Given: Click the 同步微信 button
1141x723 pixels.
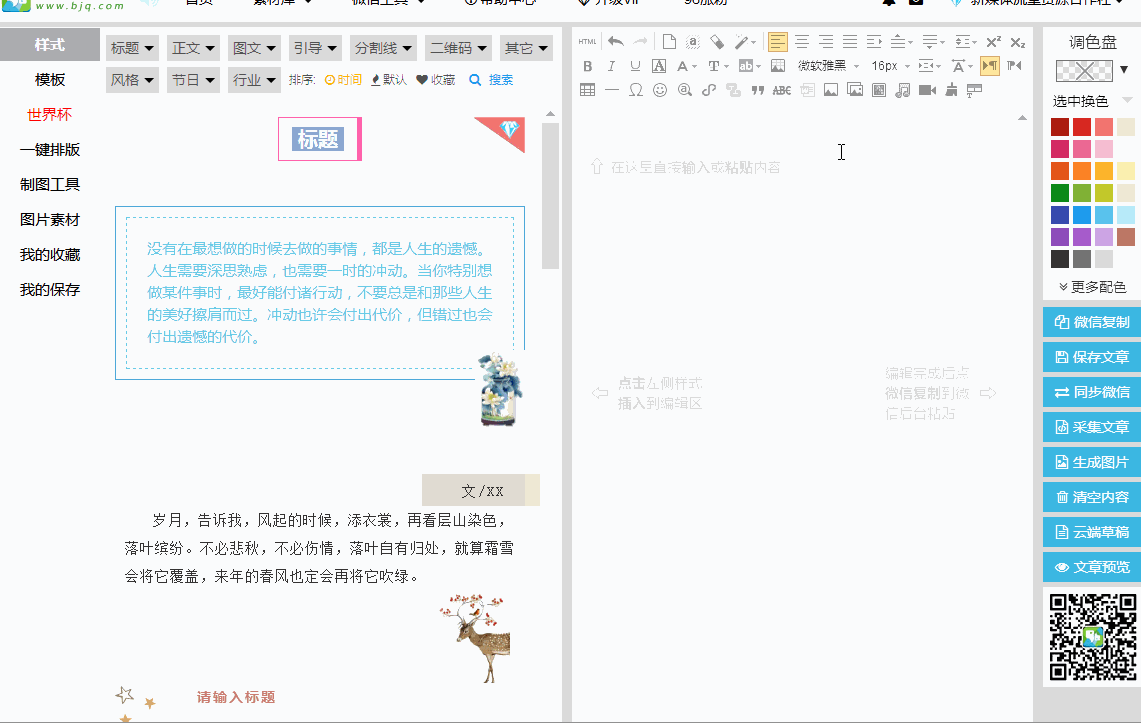Looking at the screenshot, I should (1092, 392).
